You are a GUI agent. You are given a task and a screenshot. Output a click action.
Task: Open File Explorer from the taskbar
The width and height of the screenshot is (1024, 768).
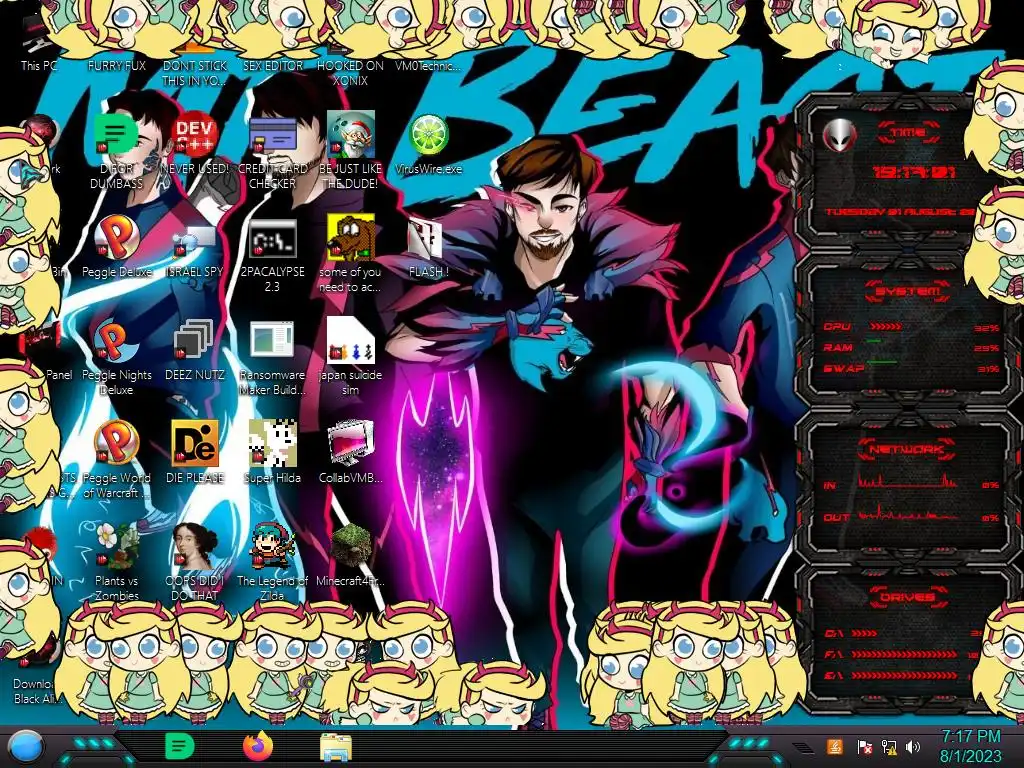tap(336, 747)
